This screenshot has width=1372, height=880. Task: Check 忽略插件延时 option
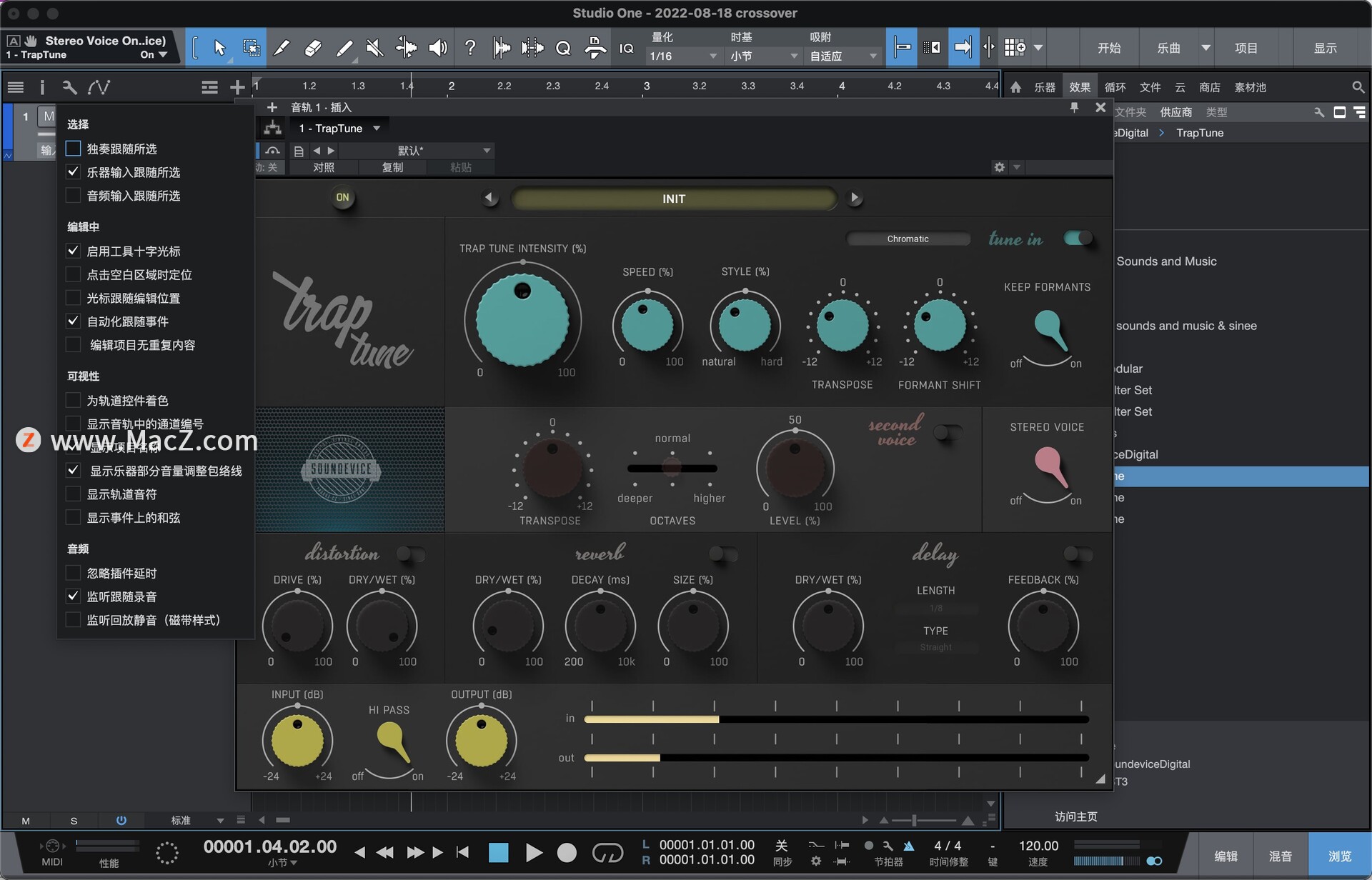(x=73, y=573)
